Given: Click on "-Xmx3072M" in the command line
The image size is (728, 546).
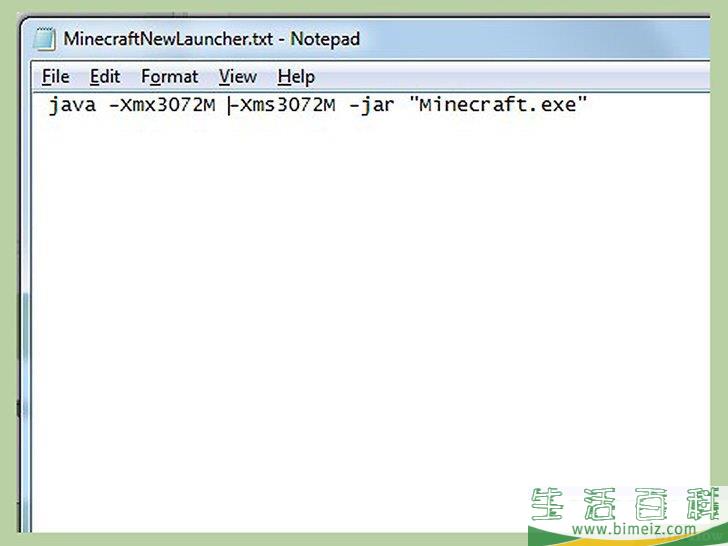Looking at the screenshot, I should (x=162, y=105).
